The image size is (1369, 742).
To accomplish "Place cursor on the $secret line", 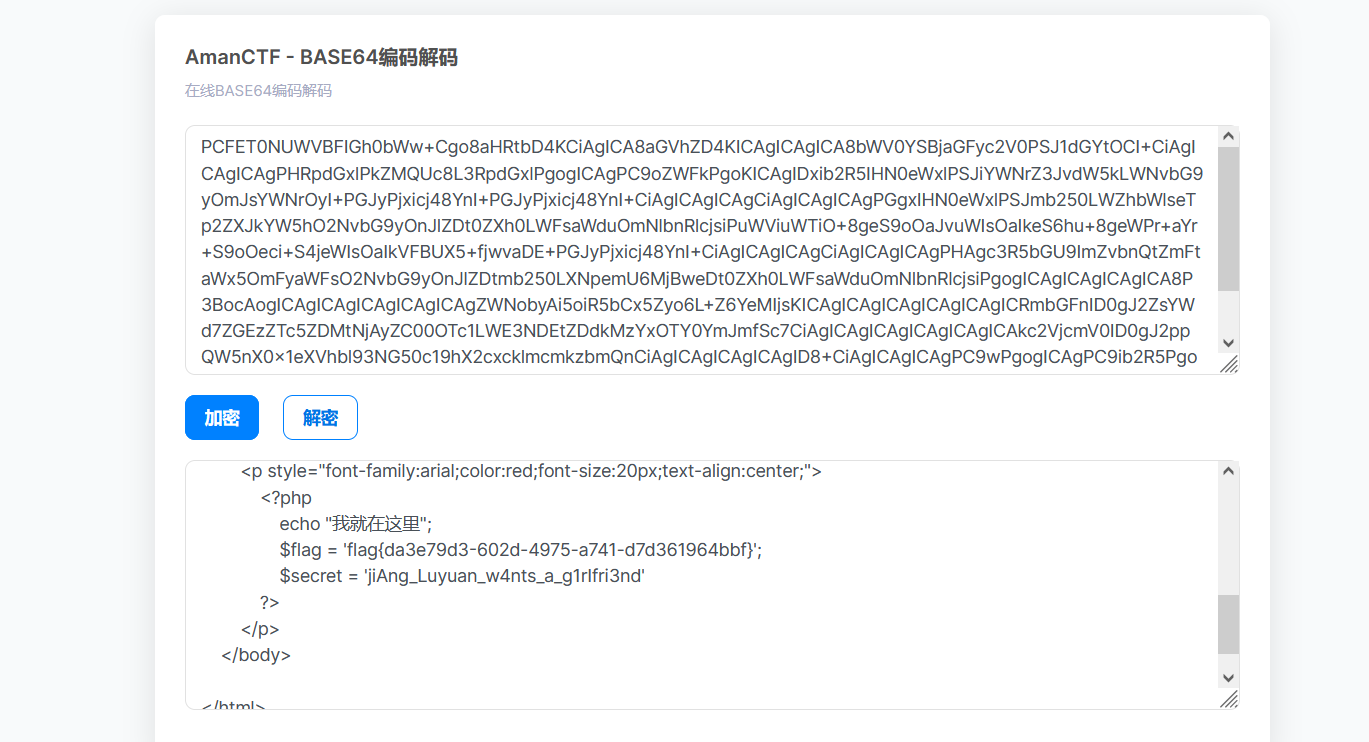I will 461,576.
